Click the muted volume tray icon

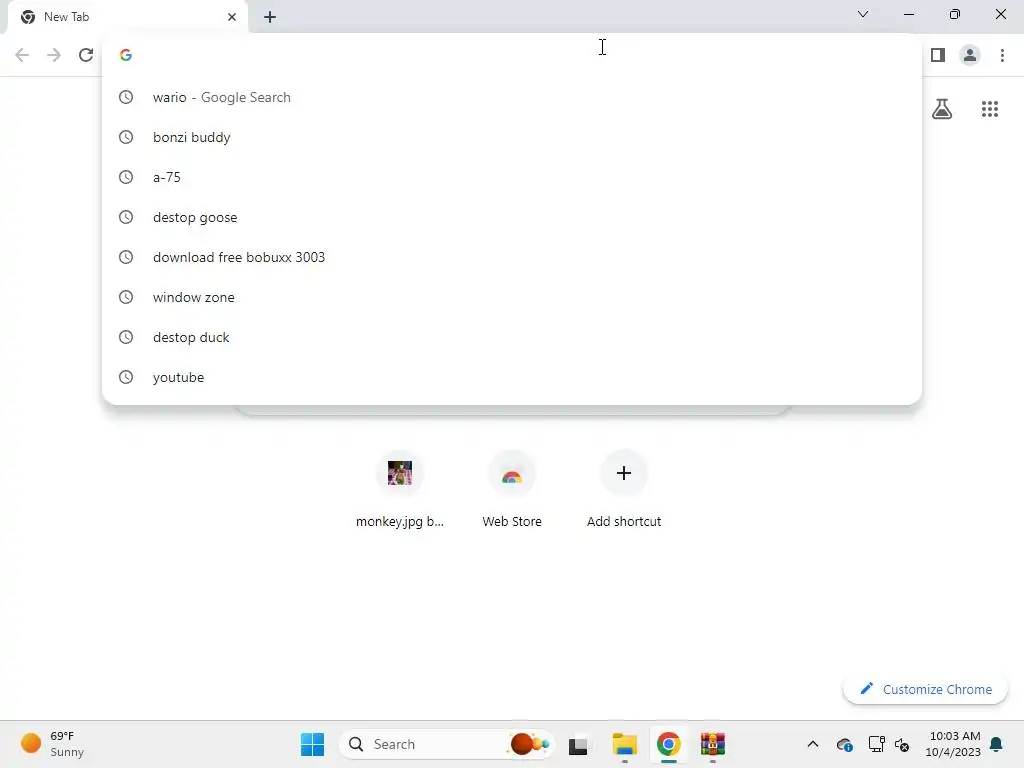pos(902,744)
